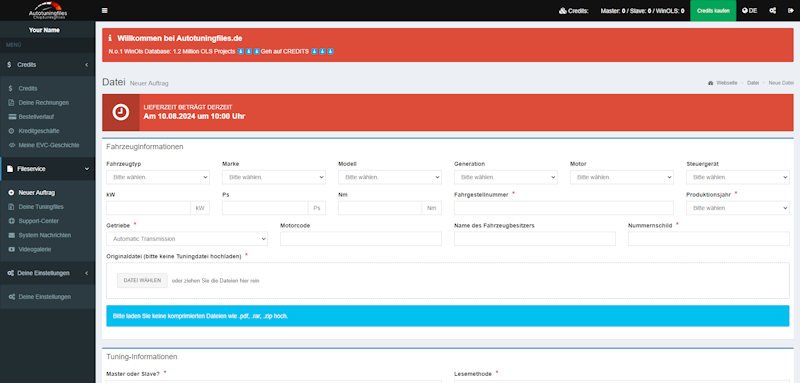The width and height of the screenshot is (800, 383).
Task: Open the Produktionsjahr dropdown
Action: point(738,208)
